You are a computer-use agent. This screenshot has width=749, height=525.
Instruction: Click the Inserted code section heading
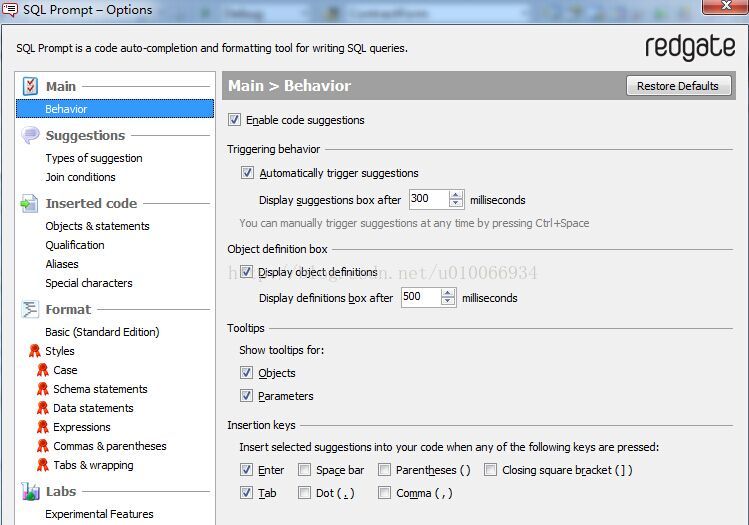pyautogui.click(x=91, y=204)
